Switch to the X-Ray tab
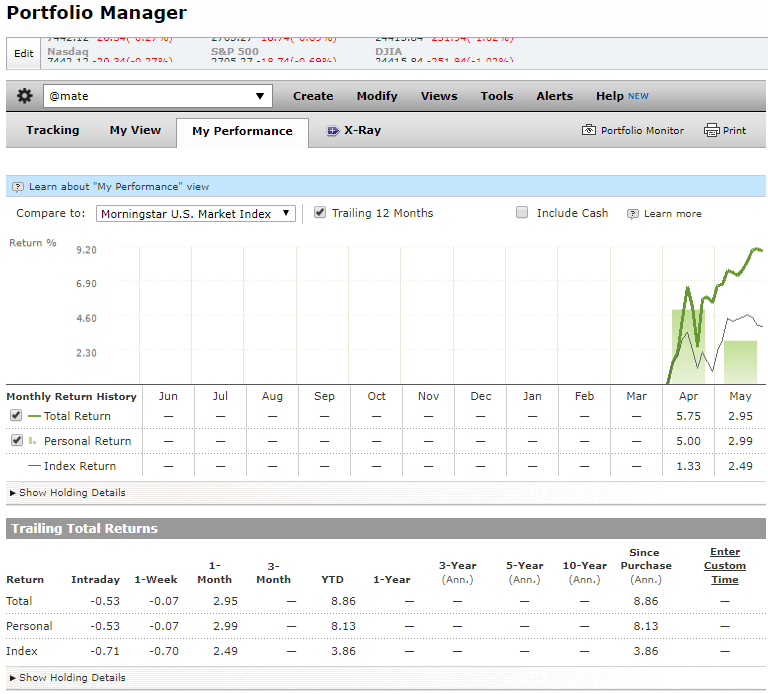This screenshot has width=768, height=694. click(x=354, y=130)
